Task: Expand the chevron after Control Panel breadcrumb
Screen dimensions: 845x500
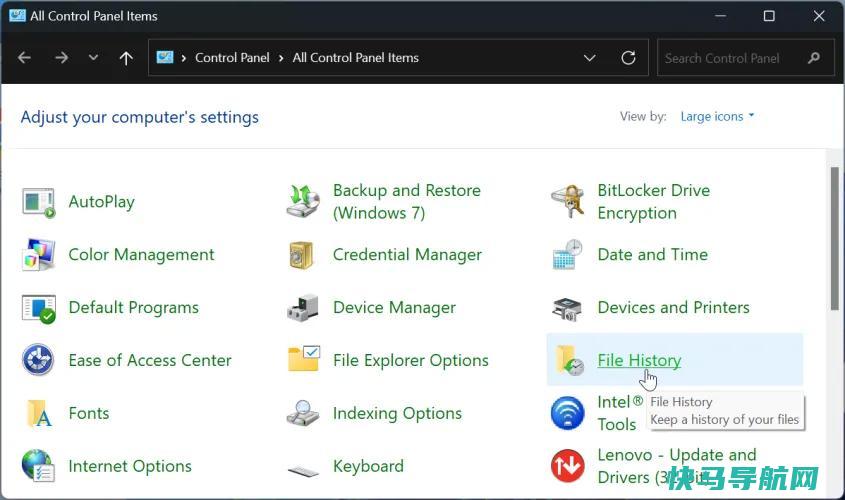Action: 281,58
